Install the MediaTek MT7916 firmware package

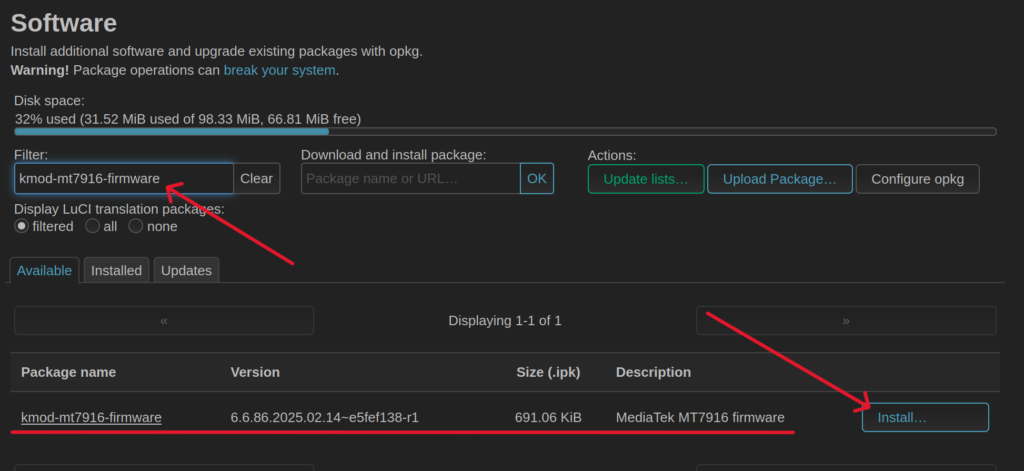[x=925, y=417]
